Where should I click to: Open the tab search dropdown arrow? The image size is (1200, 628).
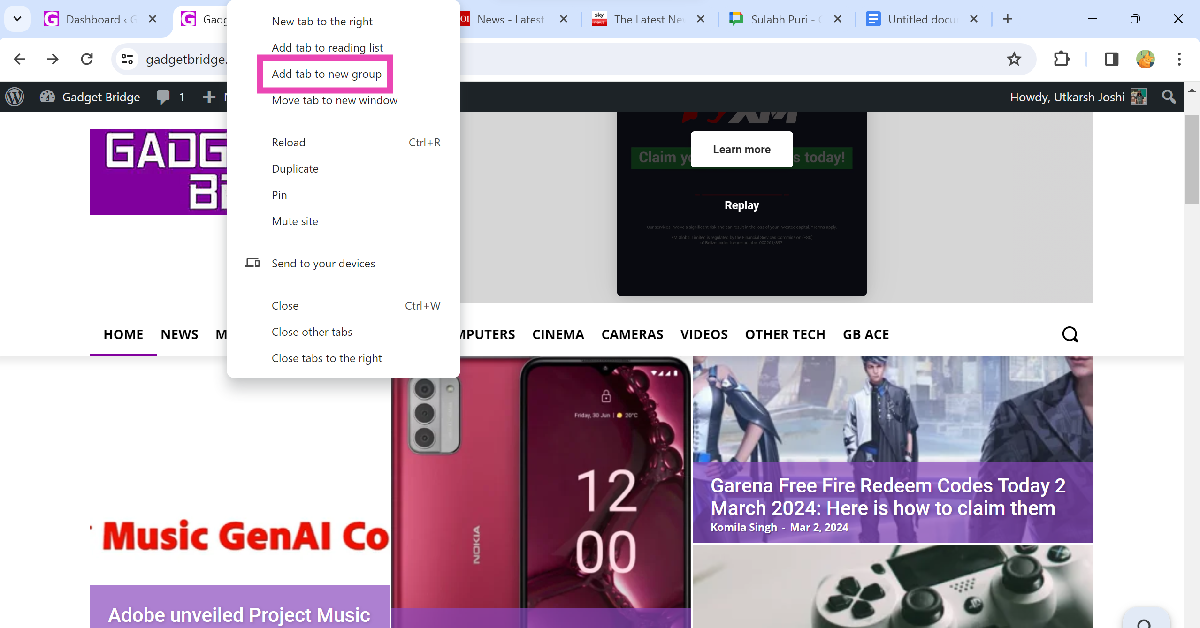[x=16, y=19]
